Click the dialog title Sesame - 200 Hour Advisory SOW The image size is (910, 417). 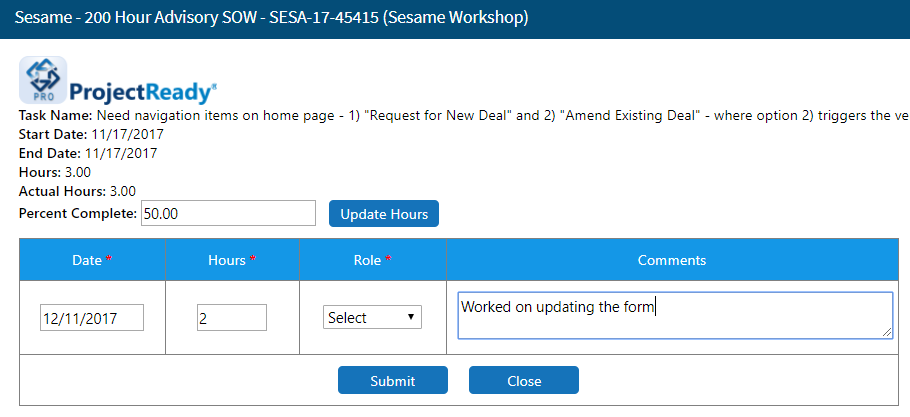272,17
